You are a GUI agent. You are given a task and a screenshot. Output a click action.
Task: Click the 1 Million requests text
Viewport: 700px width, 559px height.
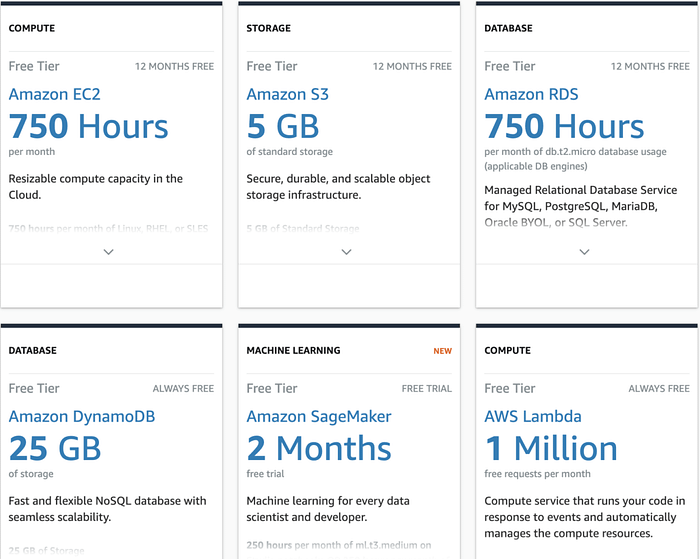(x=551, y=448)
